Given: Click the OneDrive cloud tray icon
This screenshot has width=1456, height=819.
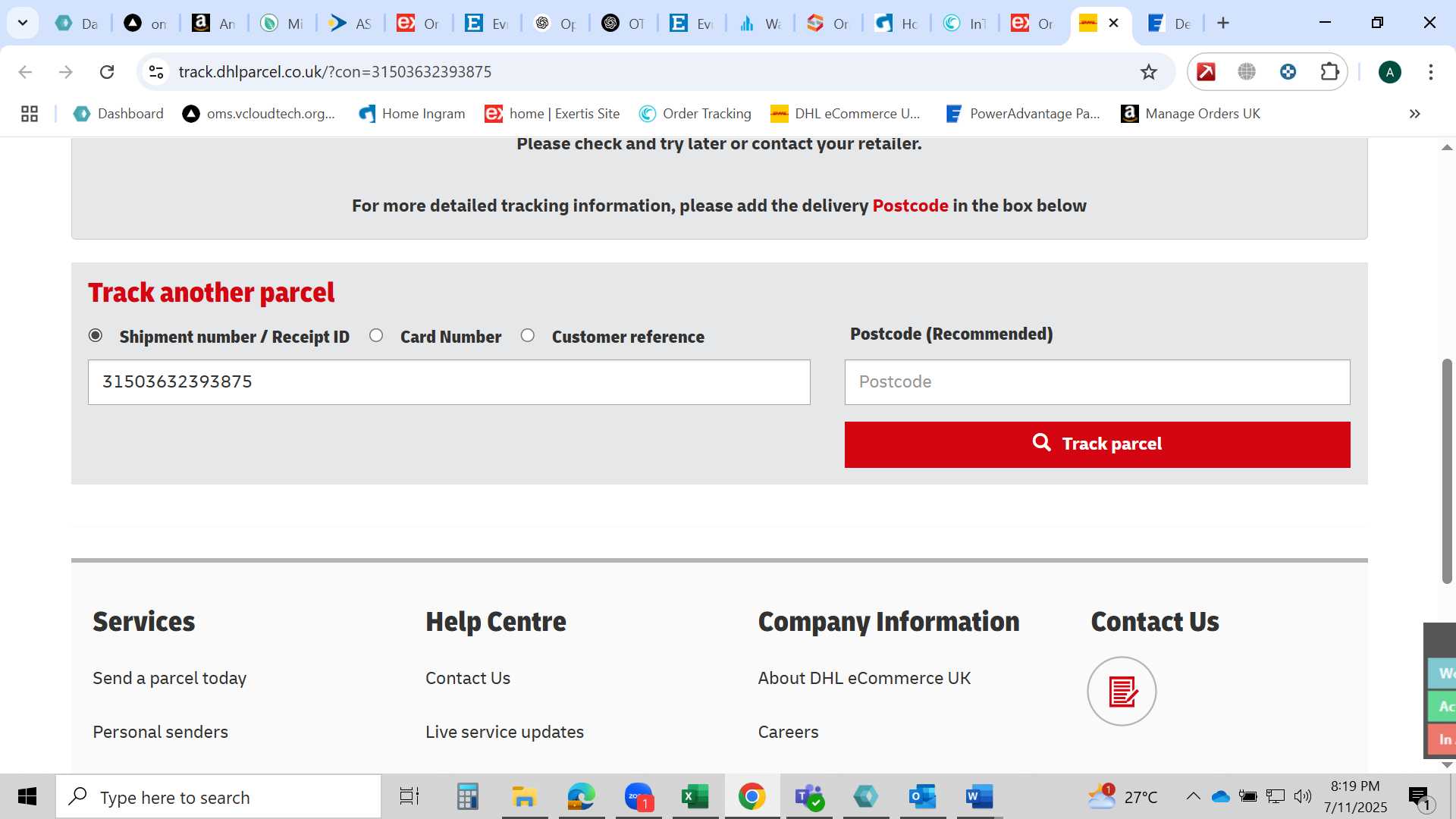Looking at the screenshot, I should 1220,796.
